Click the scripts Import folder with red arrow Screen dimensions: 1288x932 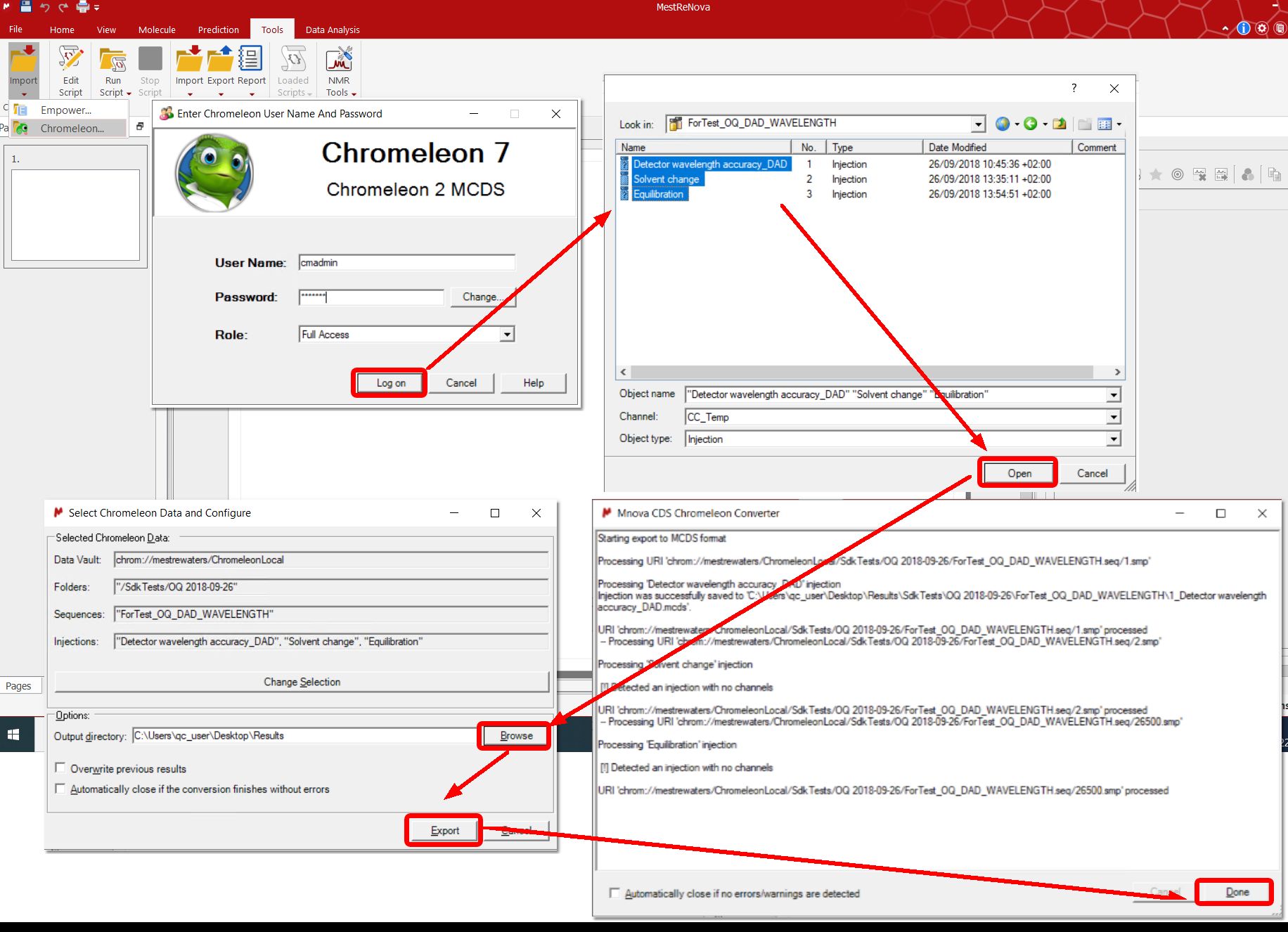click(189, 59)
